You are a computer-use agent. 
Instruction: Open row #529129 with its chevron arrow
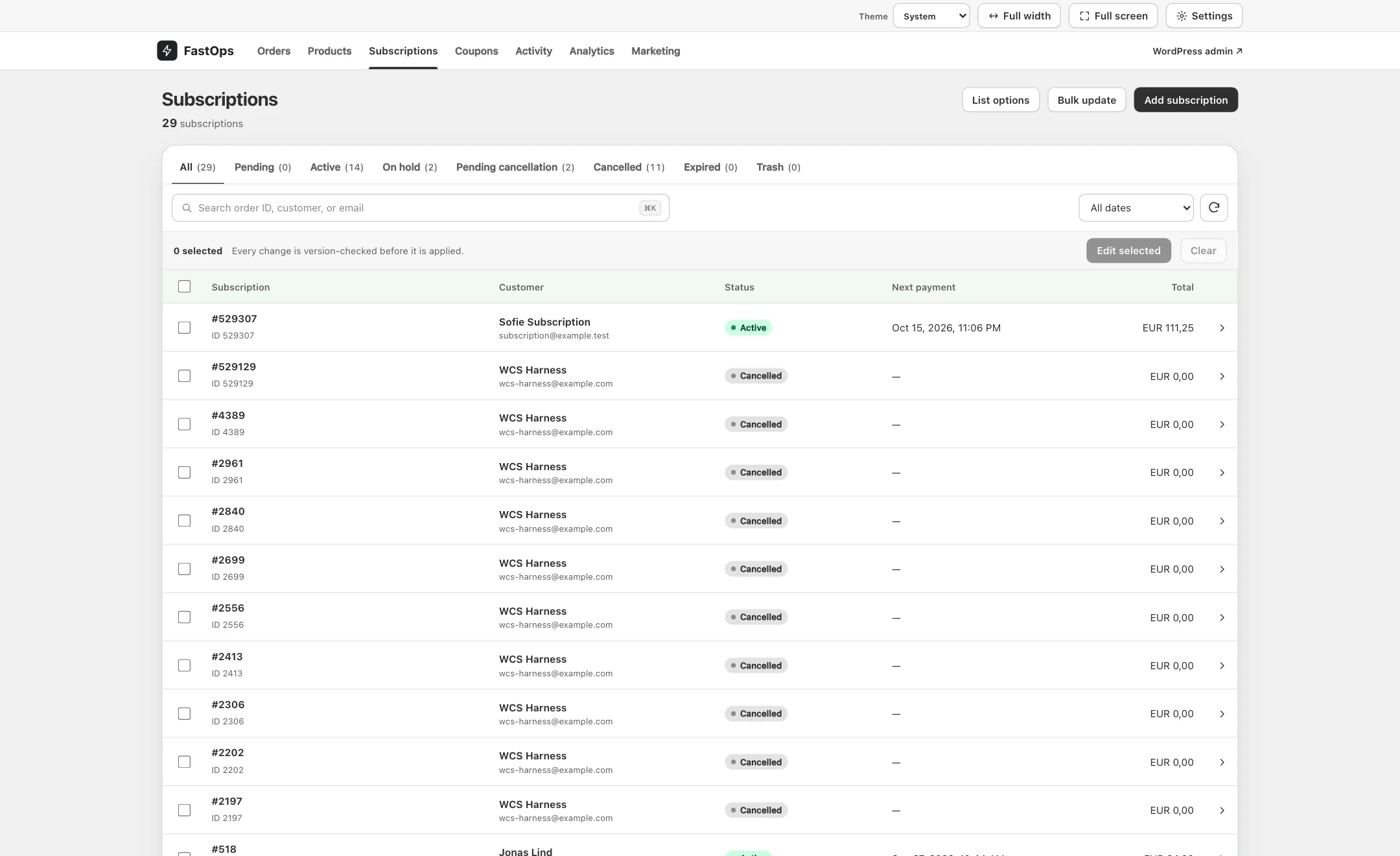coord(1222,376)
